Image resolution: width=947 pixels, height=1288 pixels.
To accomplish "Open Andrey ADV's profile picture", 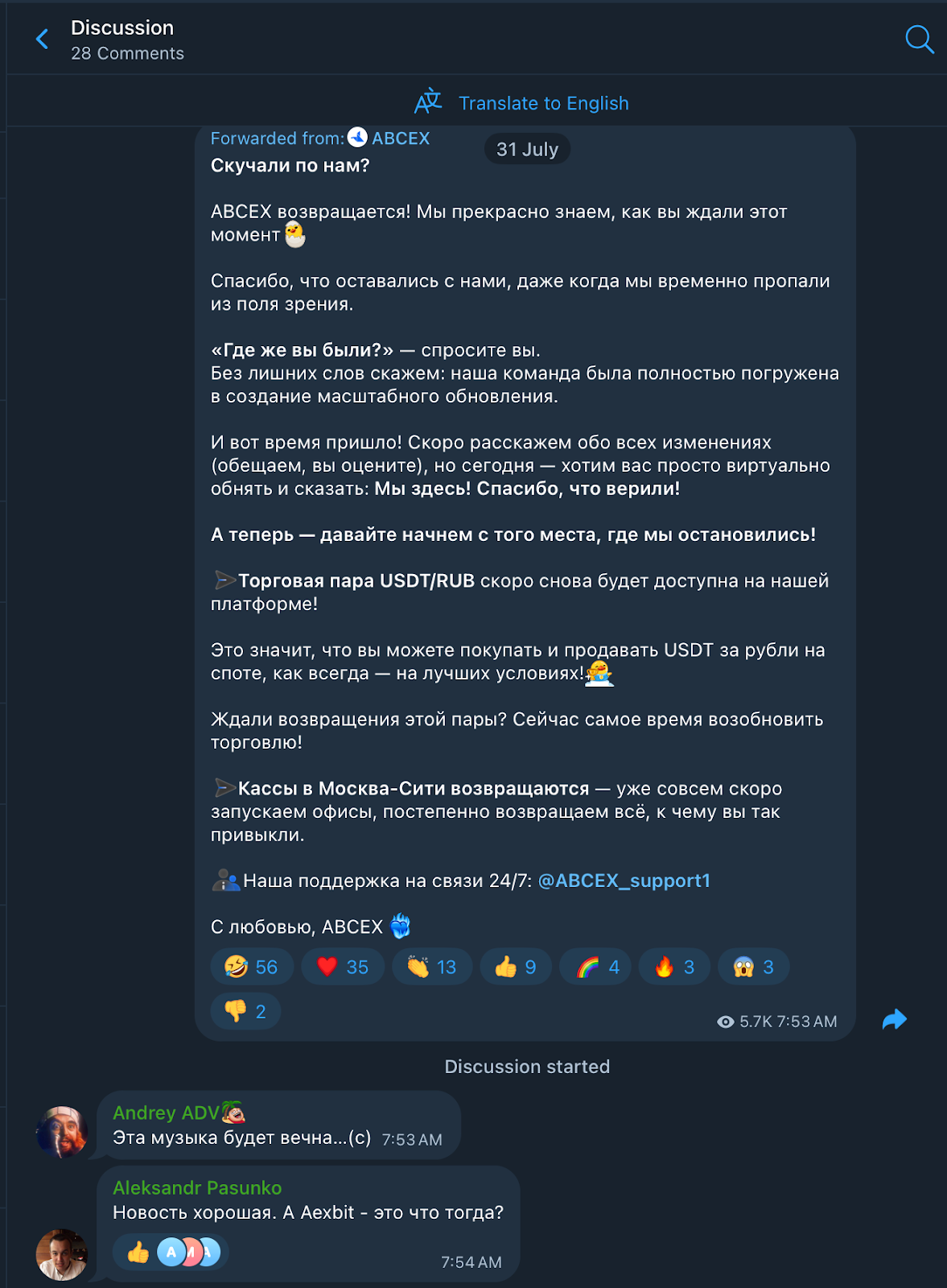I will [62, 1132].
